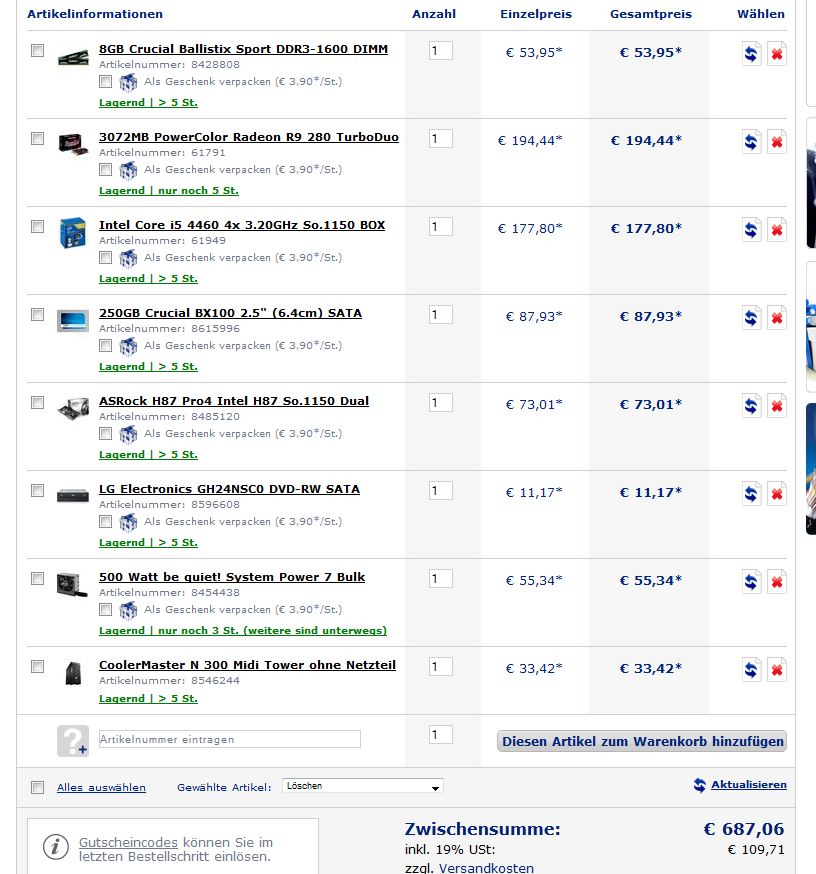Click gift wrap icon for Radeon R9 280
The width and height of the screenshot is (816, 874).
(x=128, y=171)
